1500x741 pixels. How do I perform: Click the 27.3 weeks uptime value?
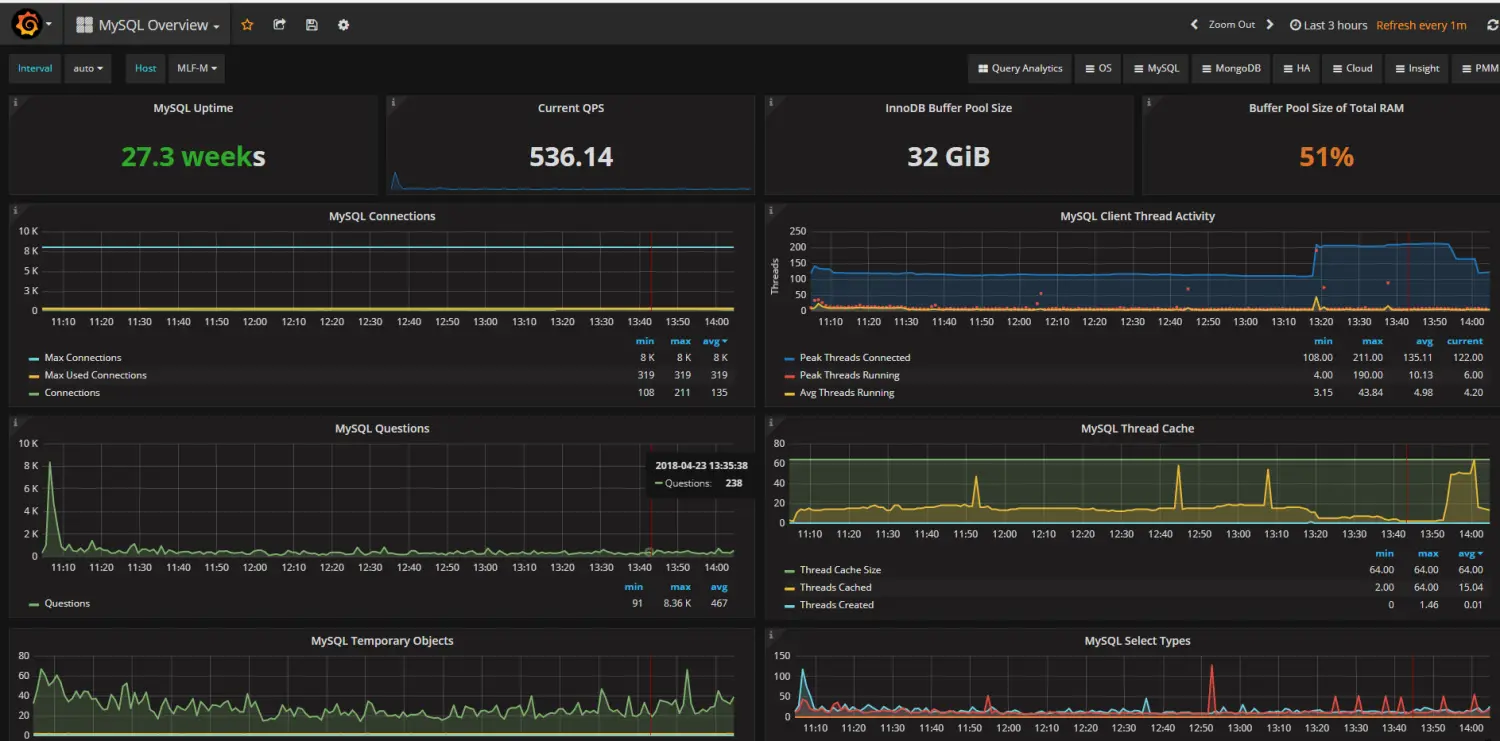click(193, 157)
